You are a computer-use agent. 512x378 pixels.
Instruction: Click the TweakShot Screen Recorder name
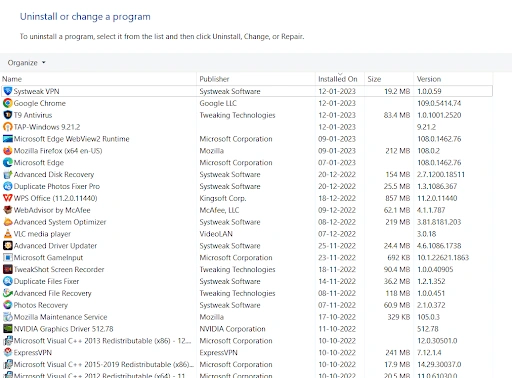pyautogui.click(x=59, y=270)
